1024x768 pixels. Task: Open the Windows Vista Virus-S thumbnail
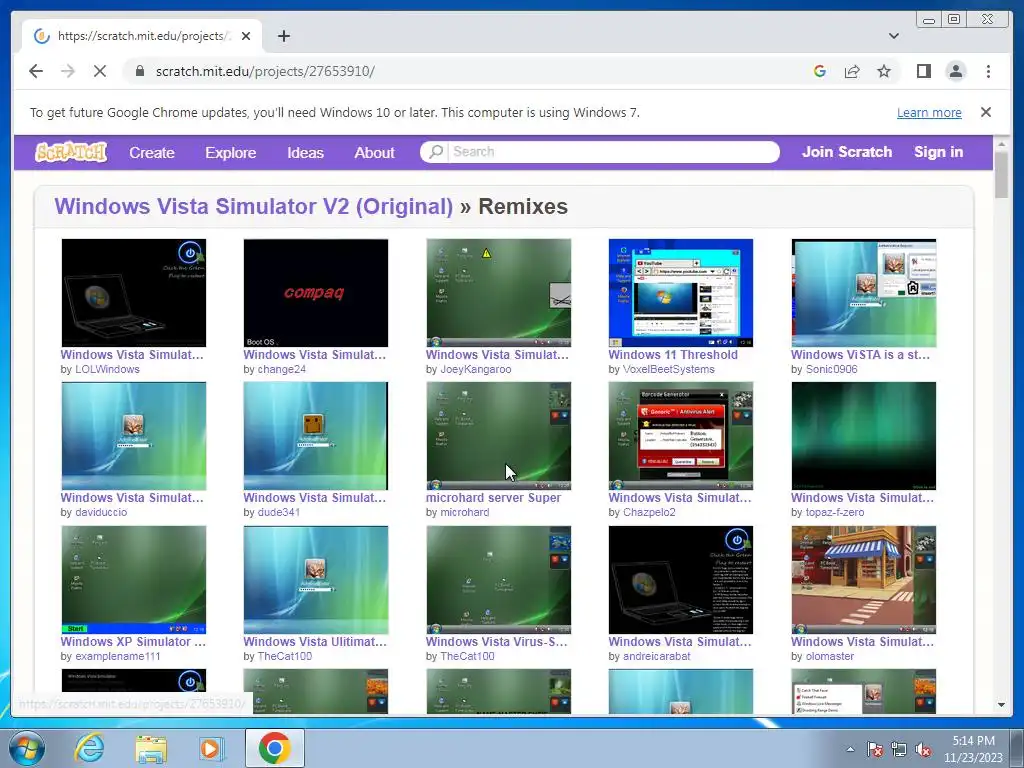tap(498, 580)
